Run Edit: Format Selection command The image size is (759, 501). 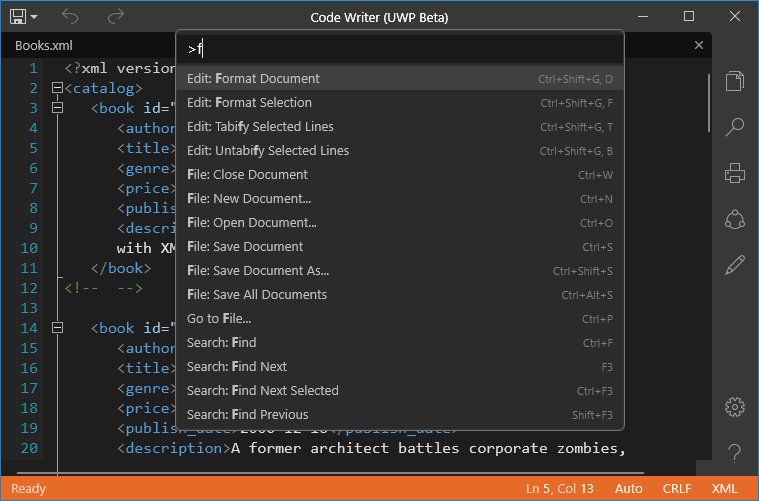400,103
